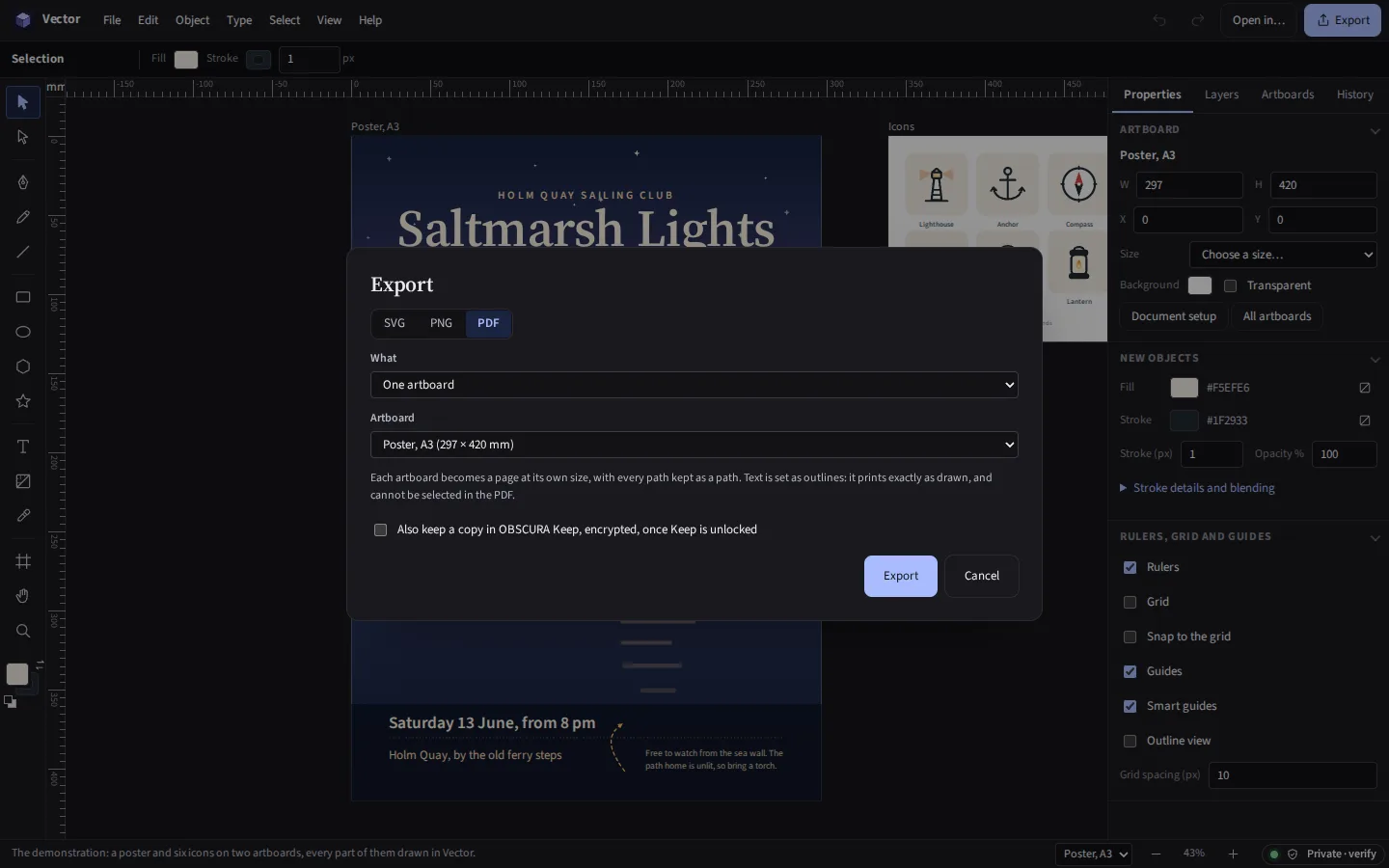Expand Stroke details and blending
The width and height of the screenshot is (1389, 868).
tap(1197, 488)
